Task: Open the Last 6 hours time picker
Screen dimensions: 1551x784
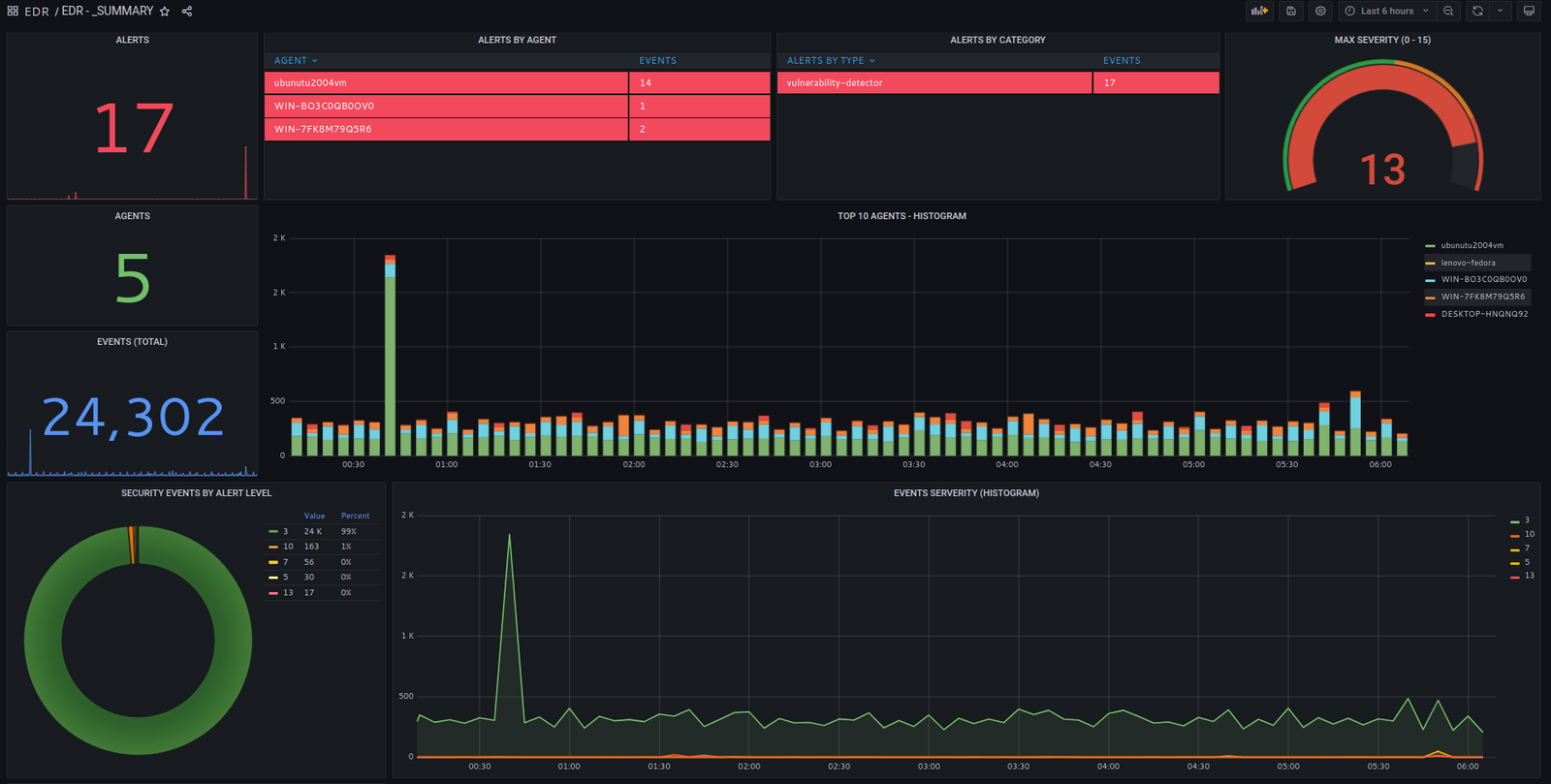Action: [x=1387, y=11]
